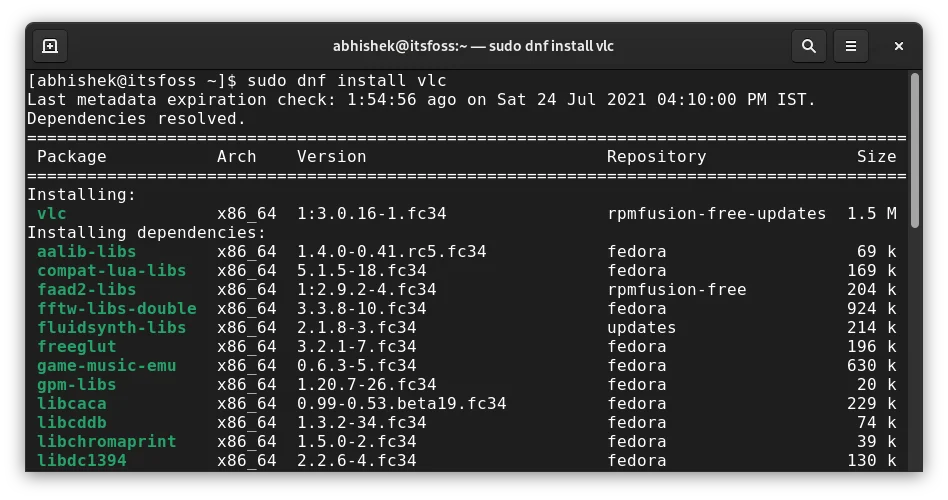Click the window title text

473,46
